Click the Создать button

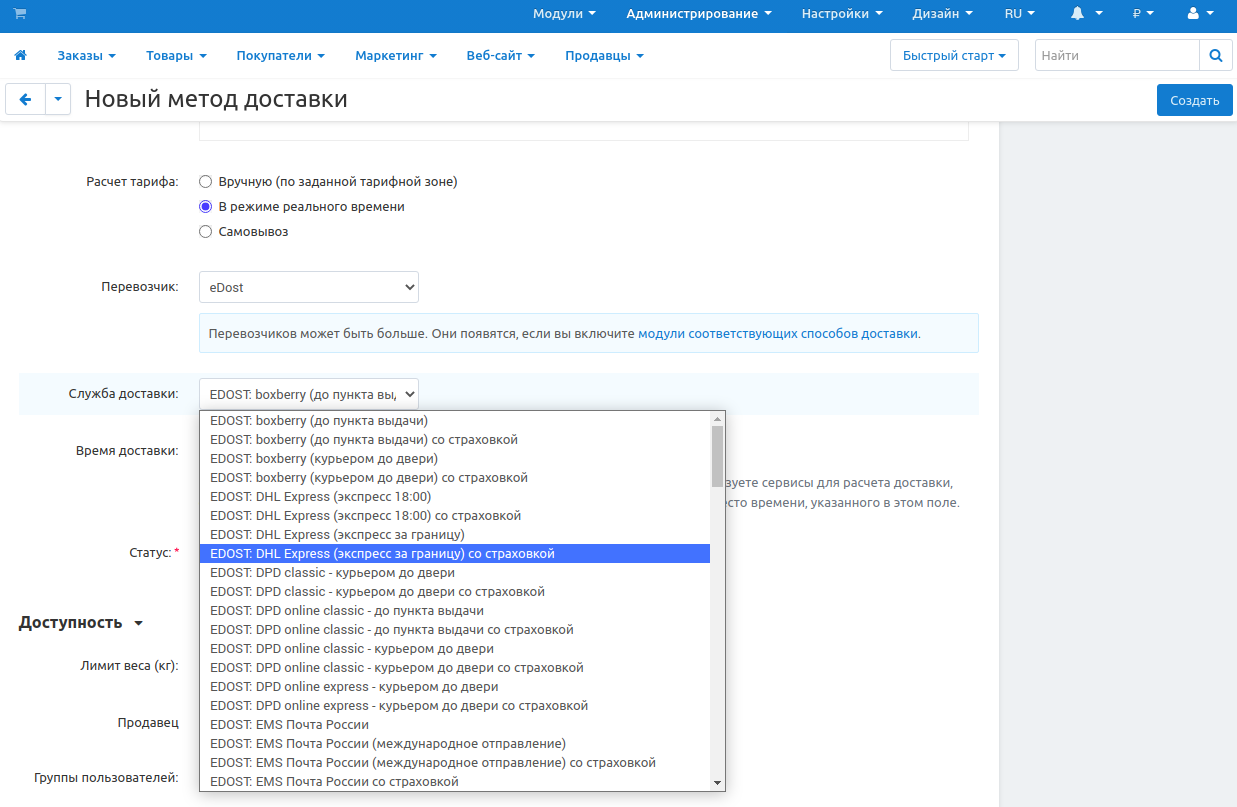(1194, 100)
